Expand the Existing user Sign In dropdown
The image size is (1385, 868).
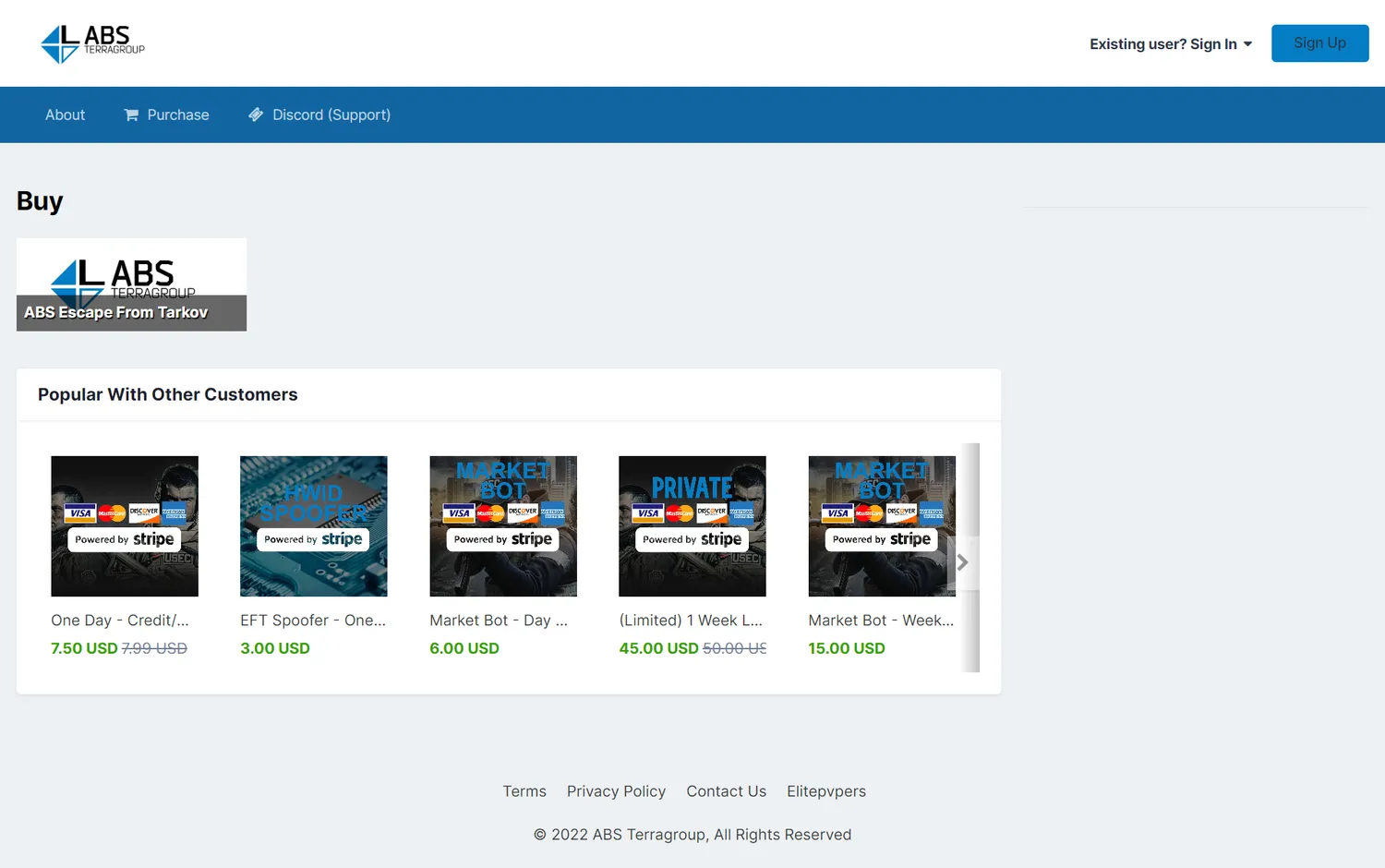tap(1171, 44)
